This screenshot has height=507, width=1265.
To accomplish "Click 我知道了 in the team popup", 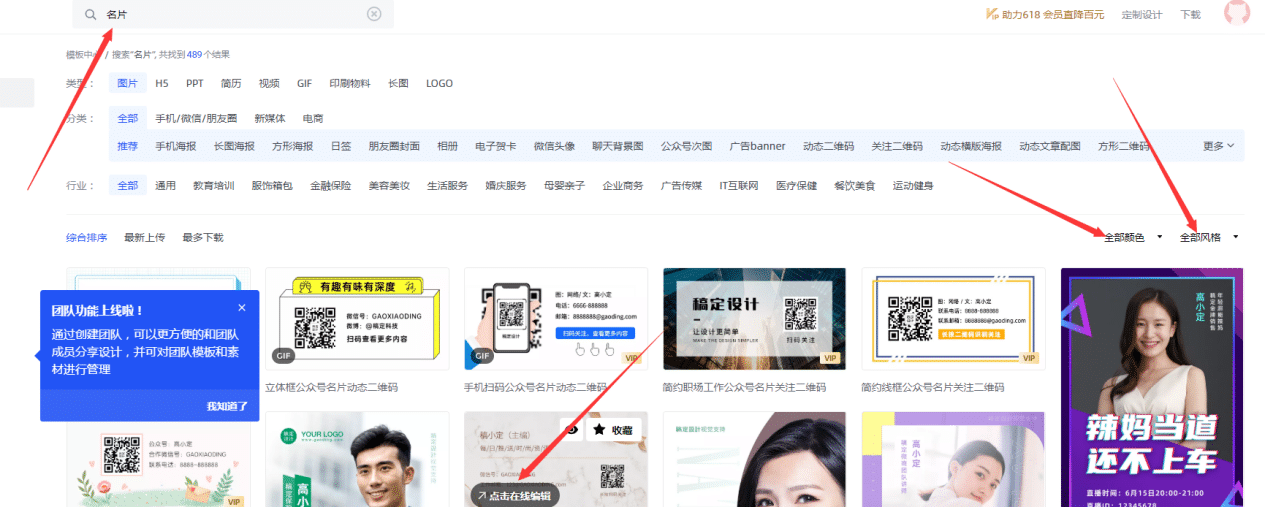I will (227, 406).
